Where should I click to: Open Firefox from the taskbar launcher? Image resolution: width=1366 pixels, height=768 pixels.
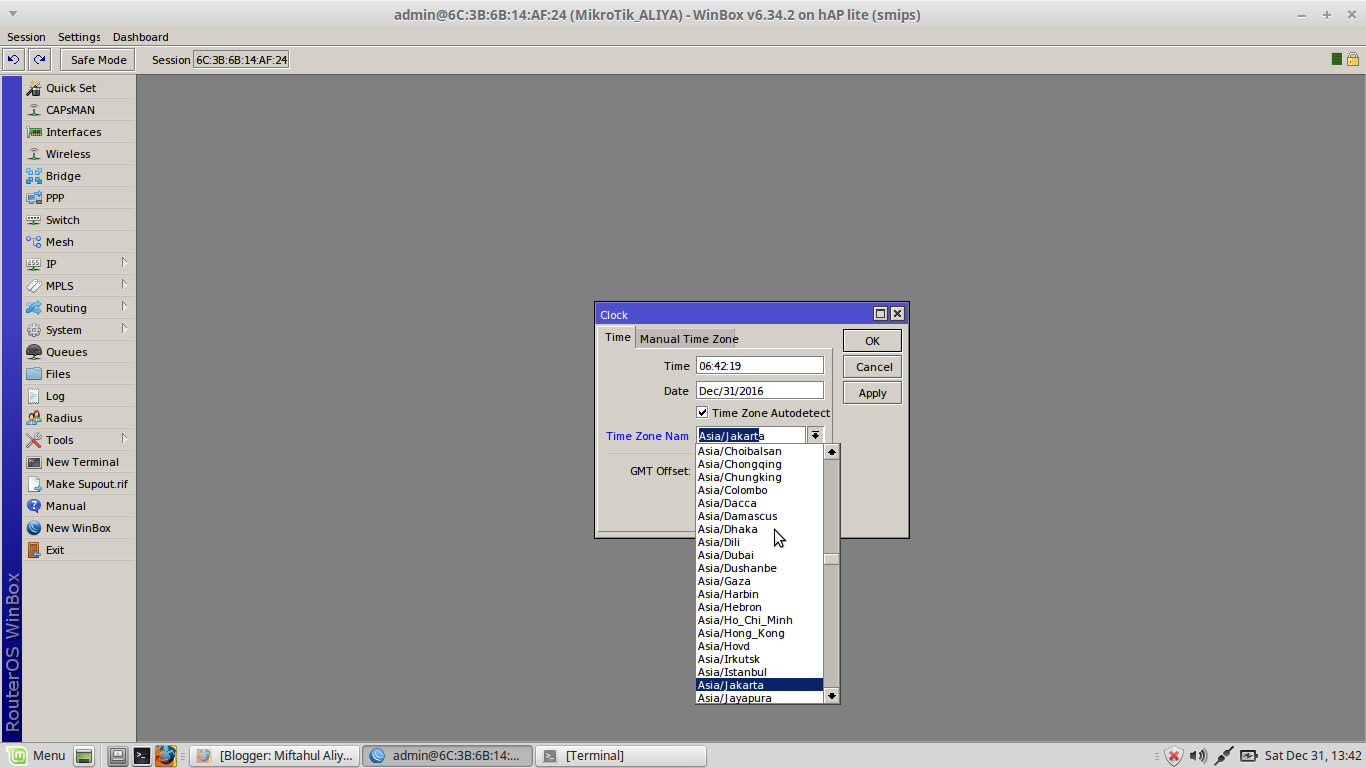(166, 756)
